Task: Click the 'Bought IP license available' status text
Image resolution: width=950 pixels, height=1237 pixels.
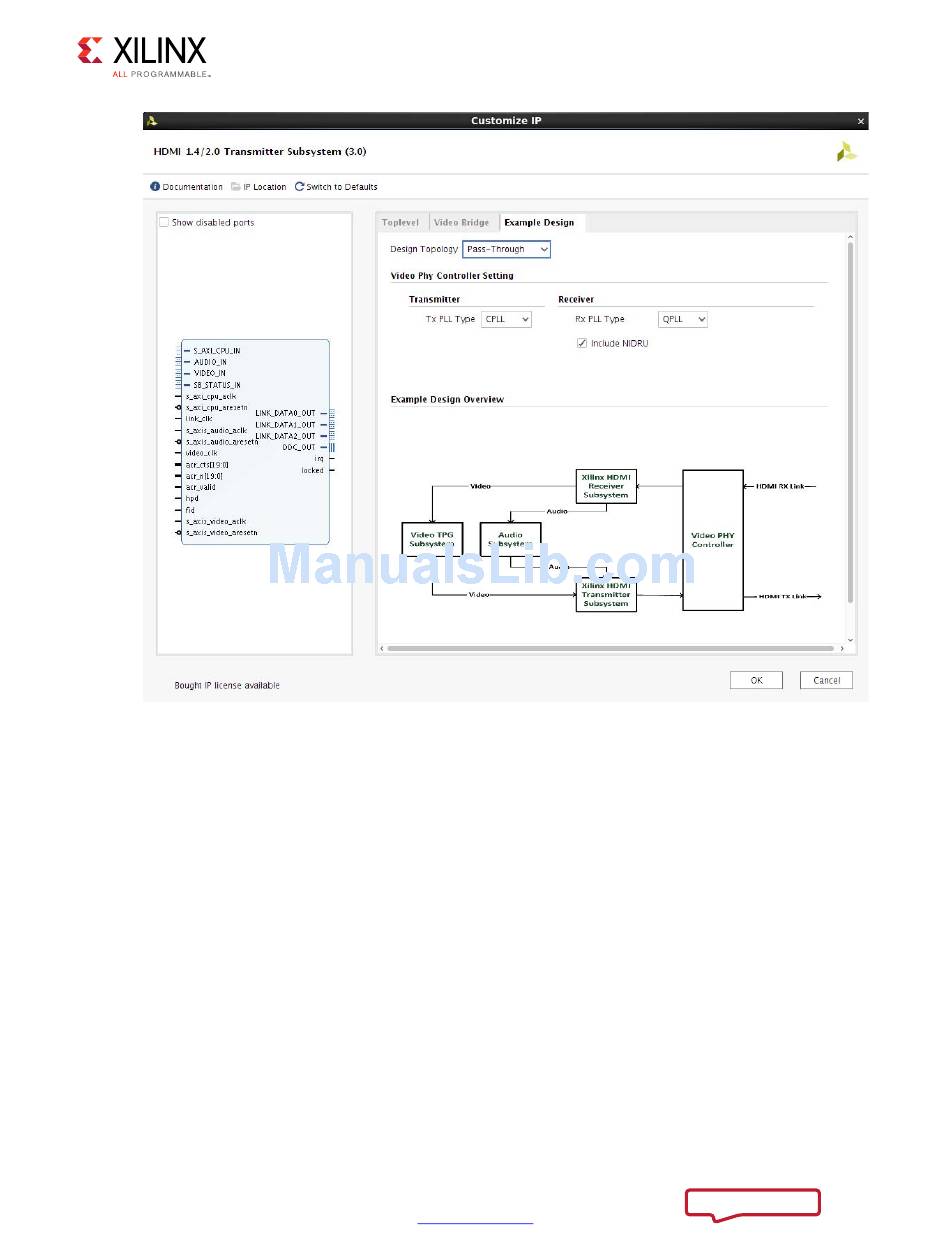Action: (x=227, y=685)
